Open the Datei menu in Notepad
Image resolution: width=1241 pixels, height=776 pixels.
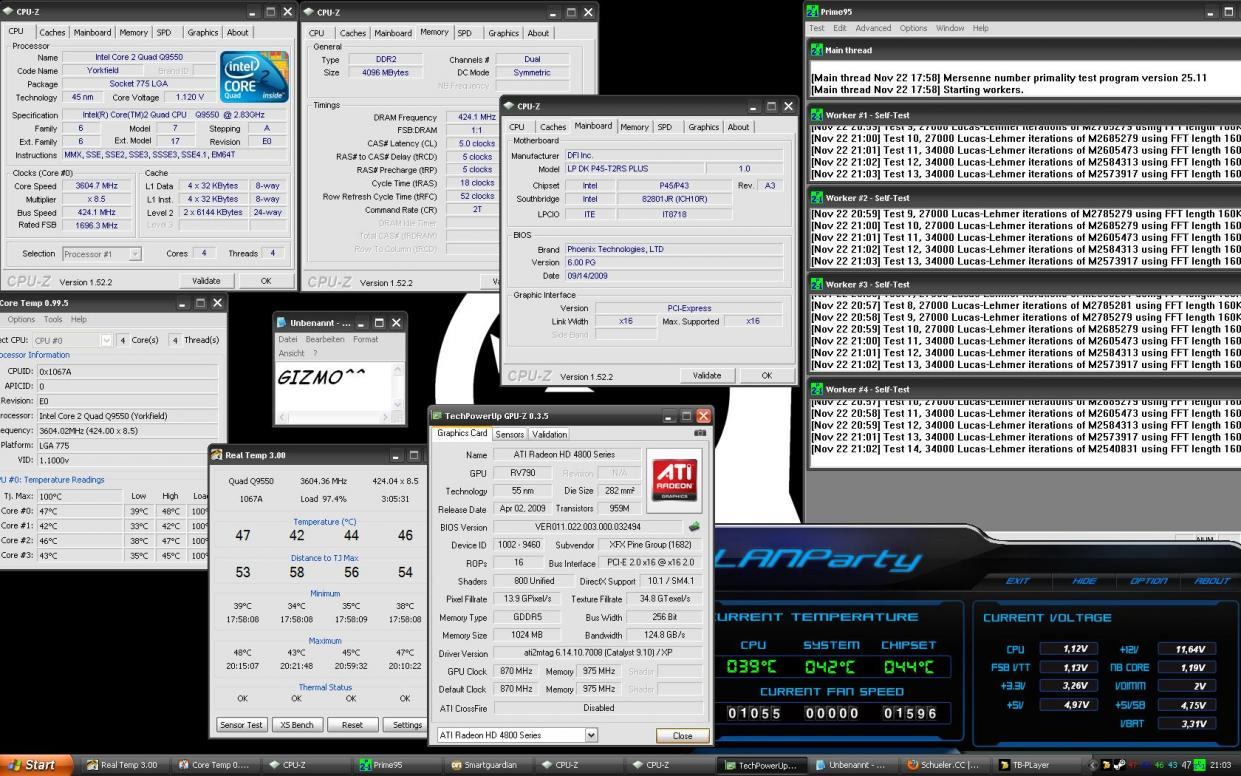[x=287, y=339]
